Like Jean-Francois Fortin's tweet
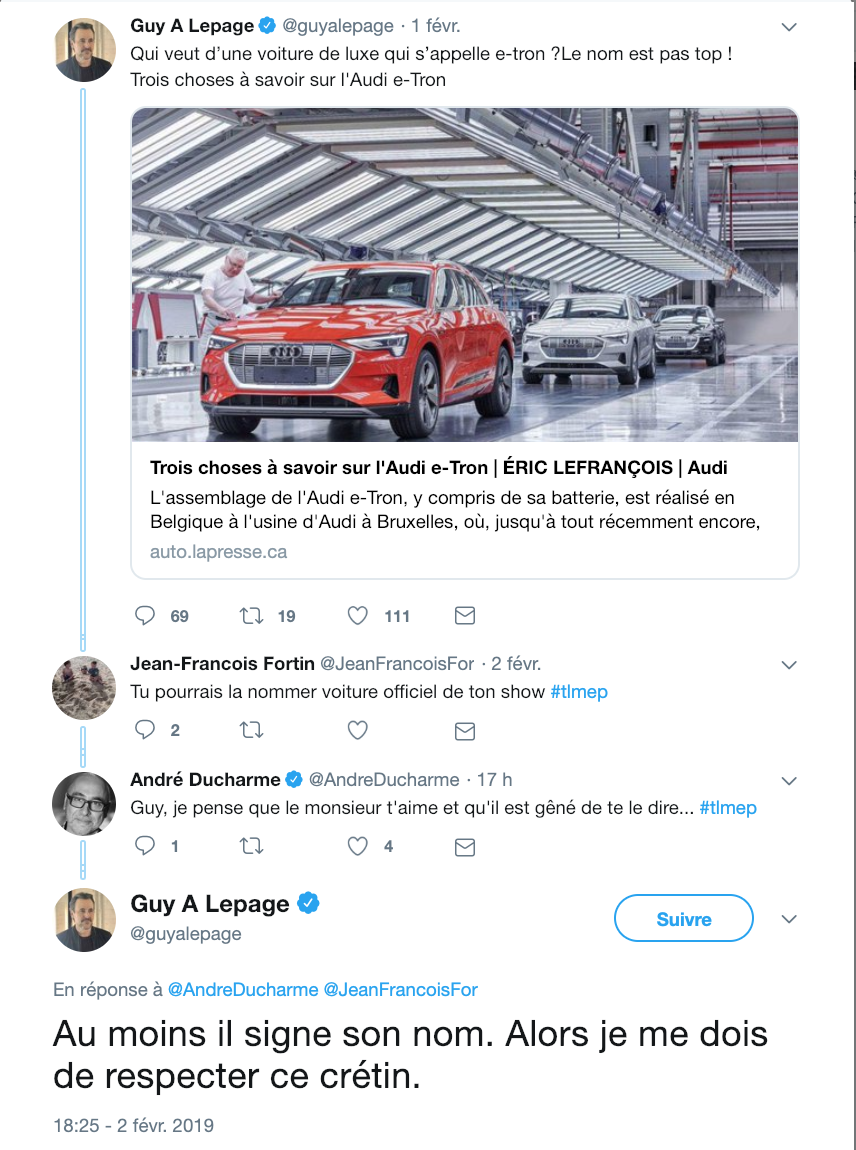This screenshot has height=1150, width=856. coord(357,730)
